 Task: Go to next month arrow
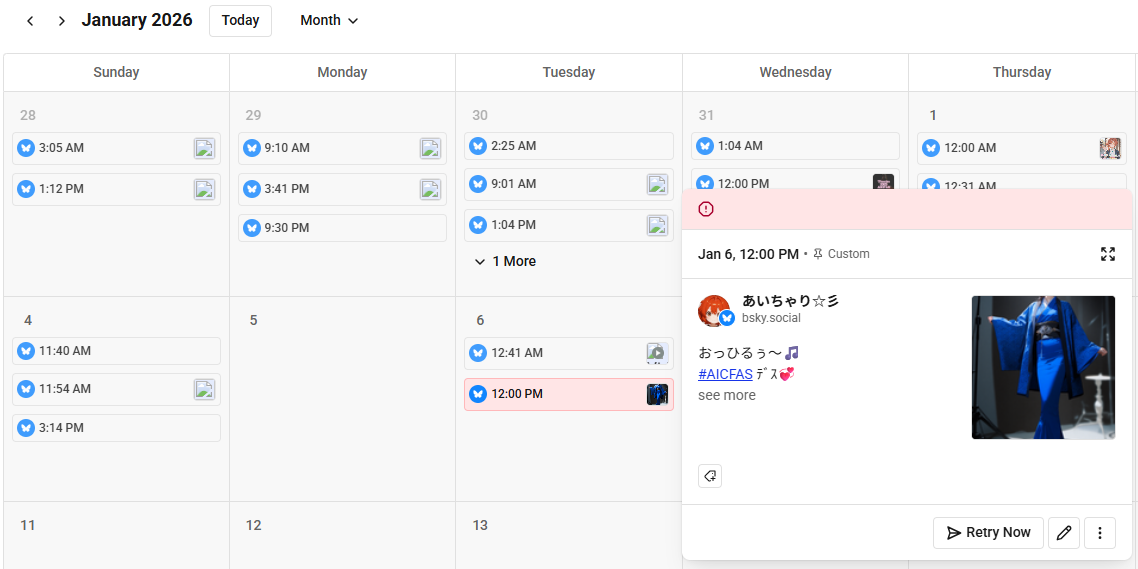coord(62,21)
